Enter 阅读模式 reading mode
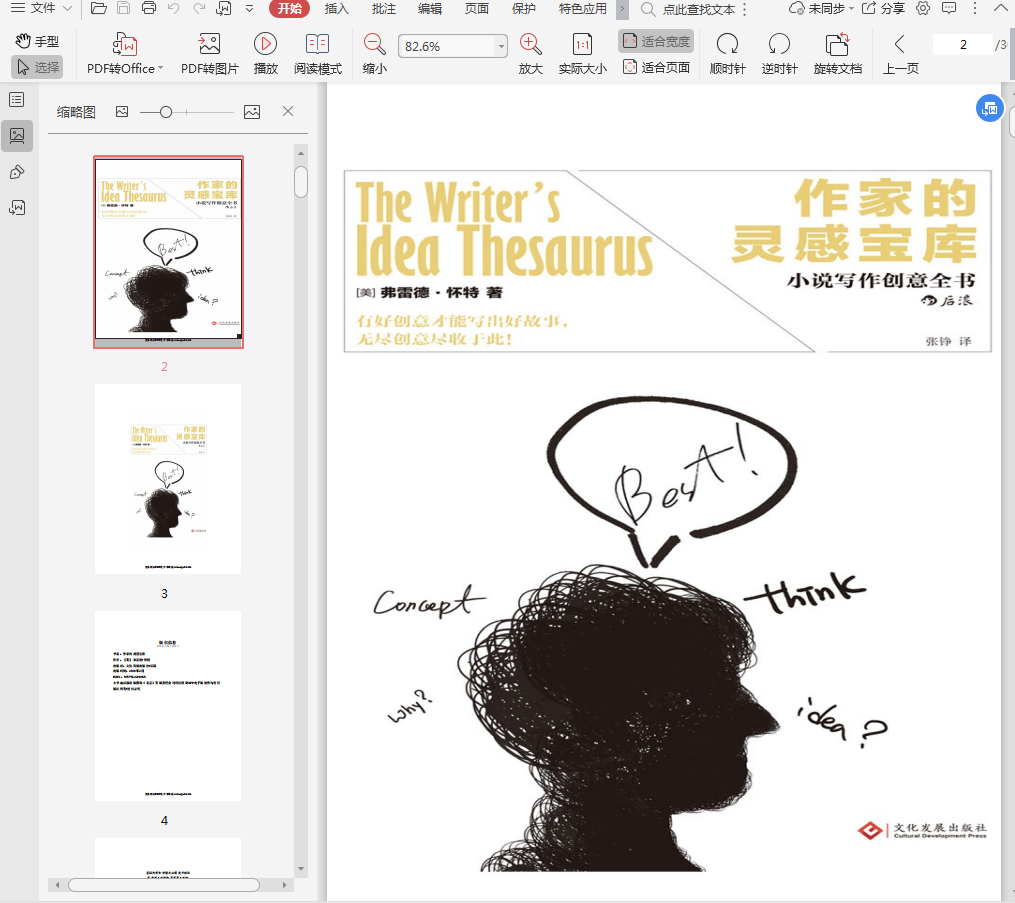This screenshot has width=1015, height=903. (317, 45)
